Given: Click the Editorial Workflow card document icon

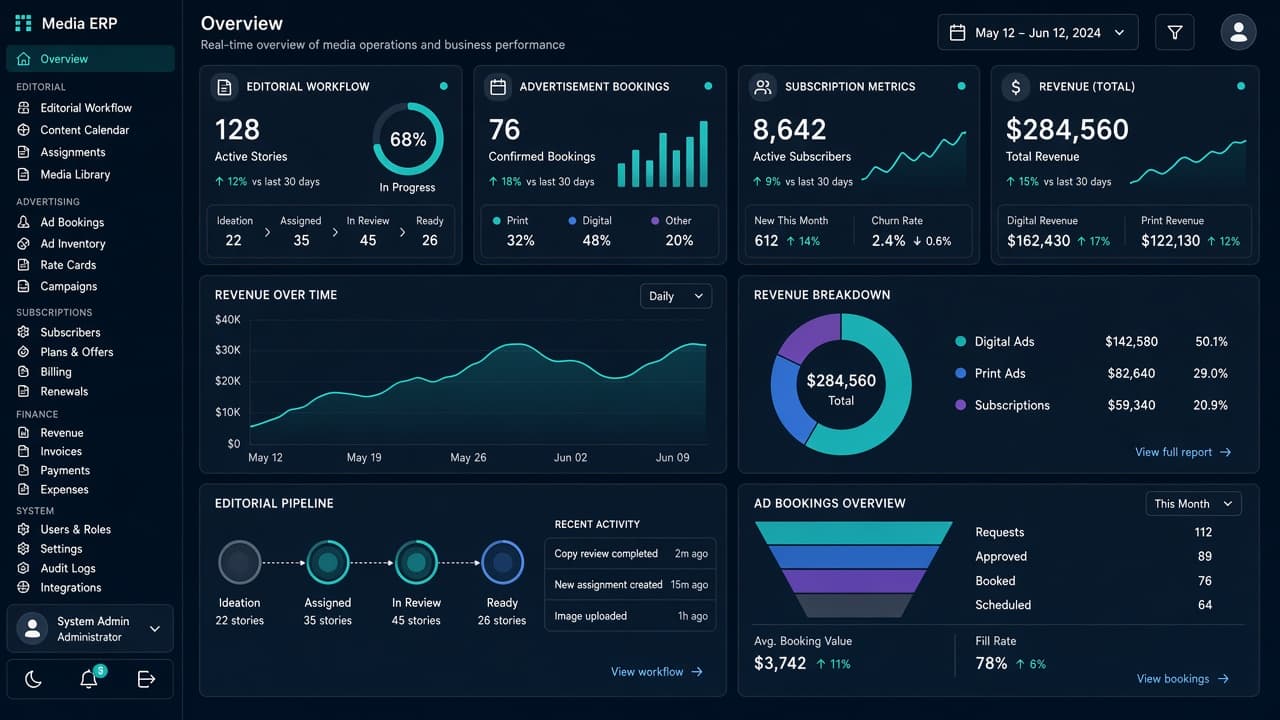Looking at the screenshot, I should pyautogui.click(x=225, y=87).
